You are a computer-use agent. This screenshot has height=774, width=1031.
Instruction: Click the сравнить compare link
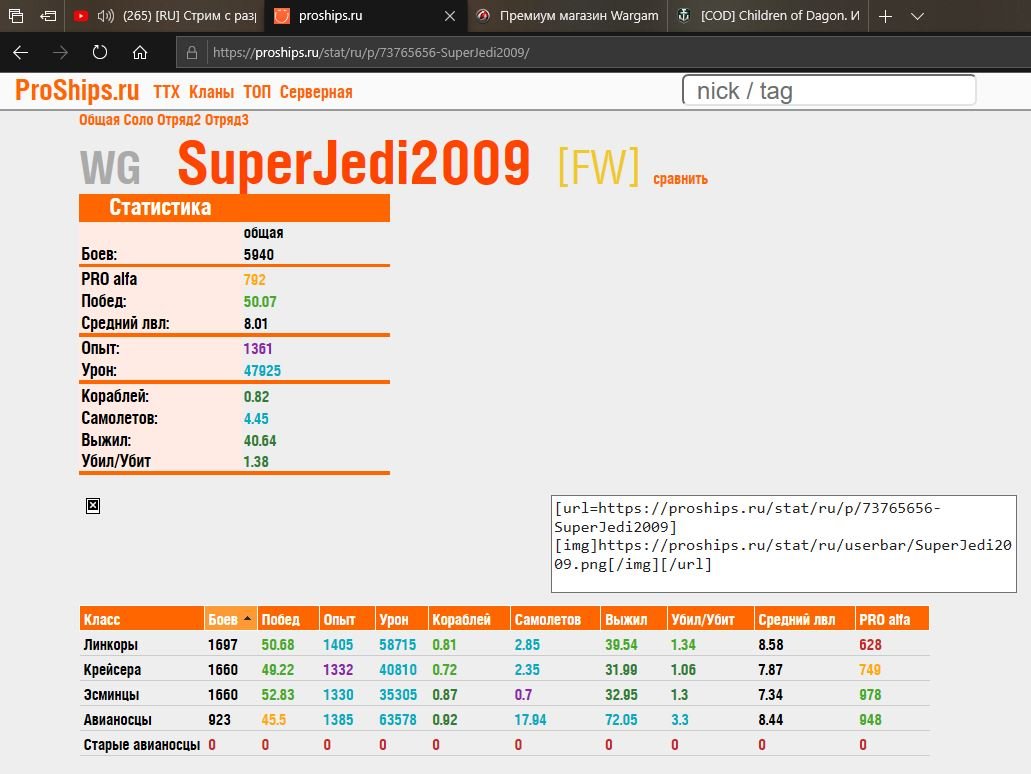[681, 179]
